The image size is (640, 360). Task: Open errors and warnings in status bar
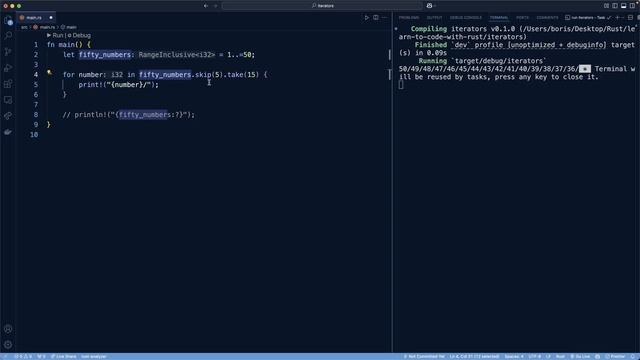[x=23, y=356]
